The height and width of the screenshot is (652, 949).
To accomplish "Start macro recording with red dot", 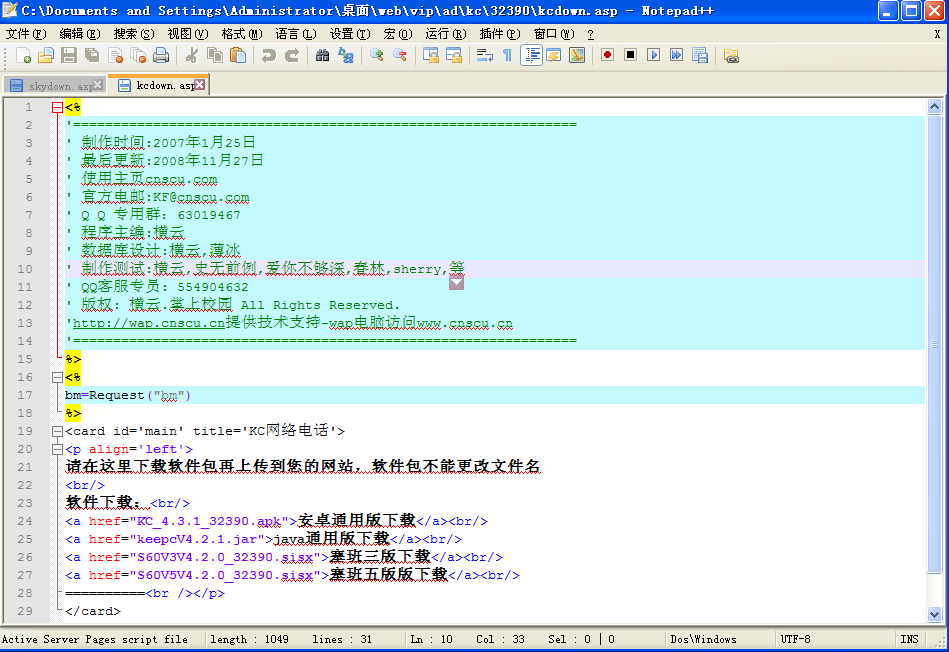I will click(607, 55).
